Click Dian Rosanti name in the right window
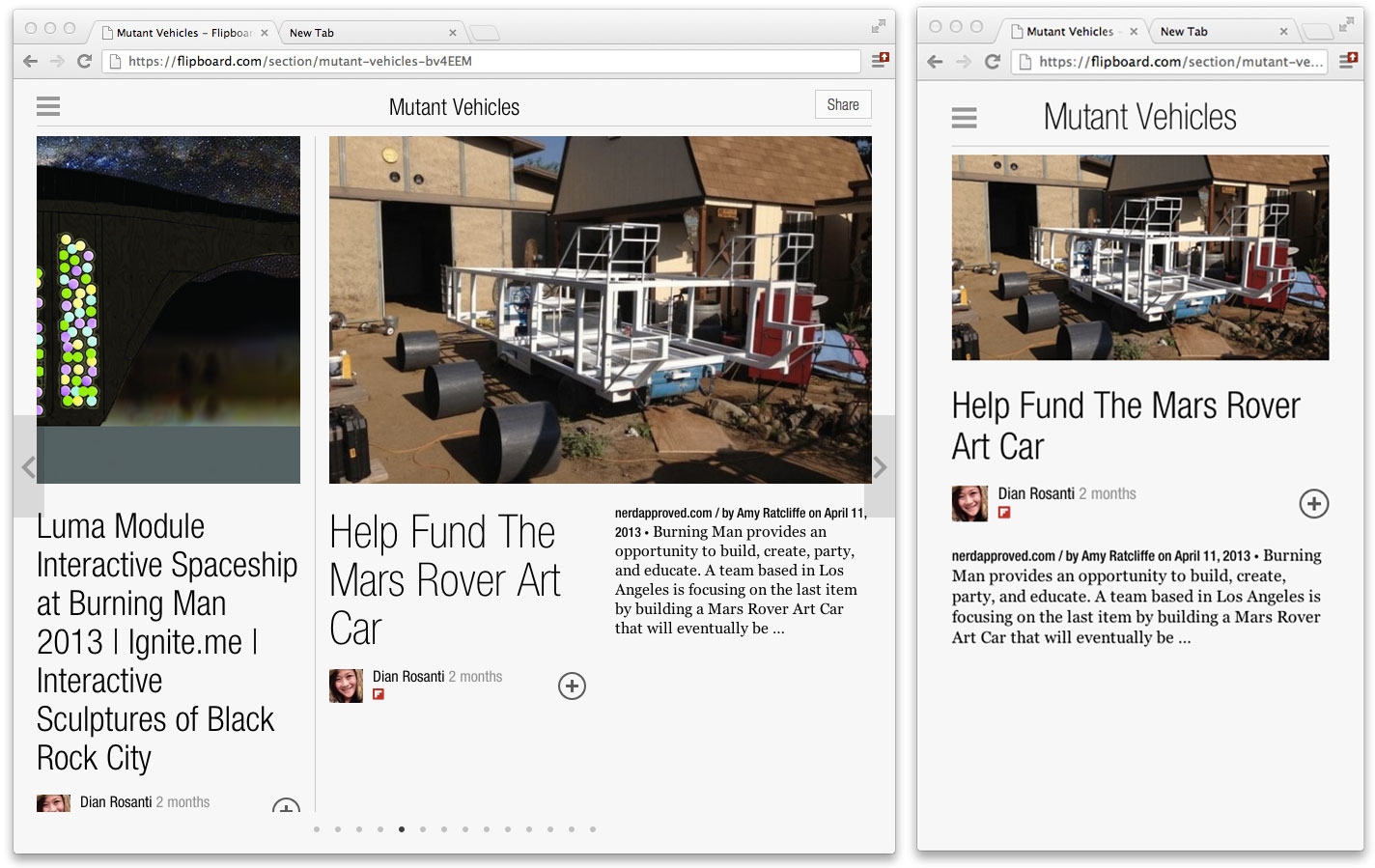Image resolution: width=1375 pixels, height=868 pixels. [x=1036, y=493]
